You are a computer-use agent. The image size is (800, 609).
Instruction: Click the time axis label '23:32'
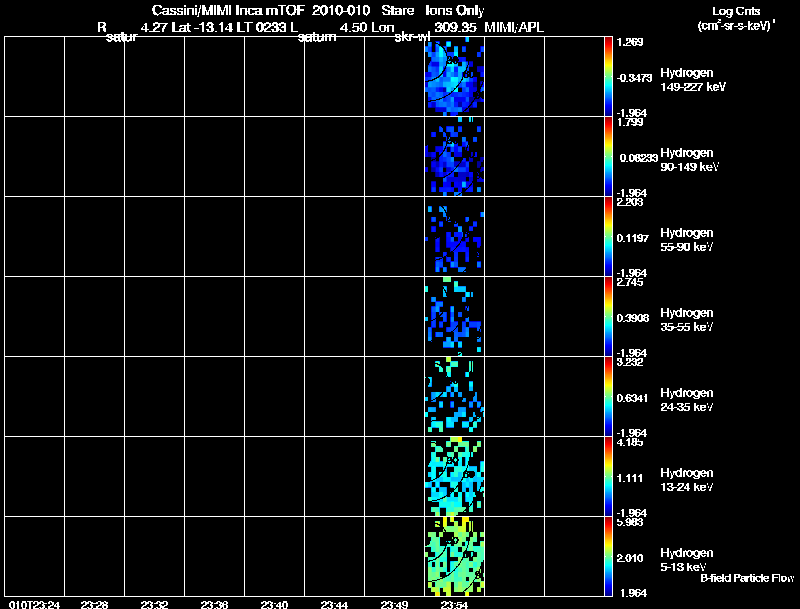[155, 605]
